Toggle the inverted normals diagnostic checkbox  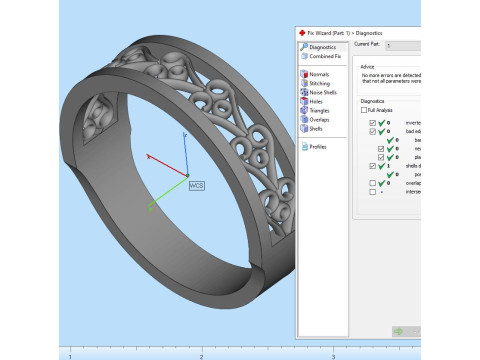pos(373,123)
